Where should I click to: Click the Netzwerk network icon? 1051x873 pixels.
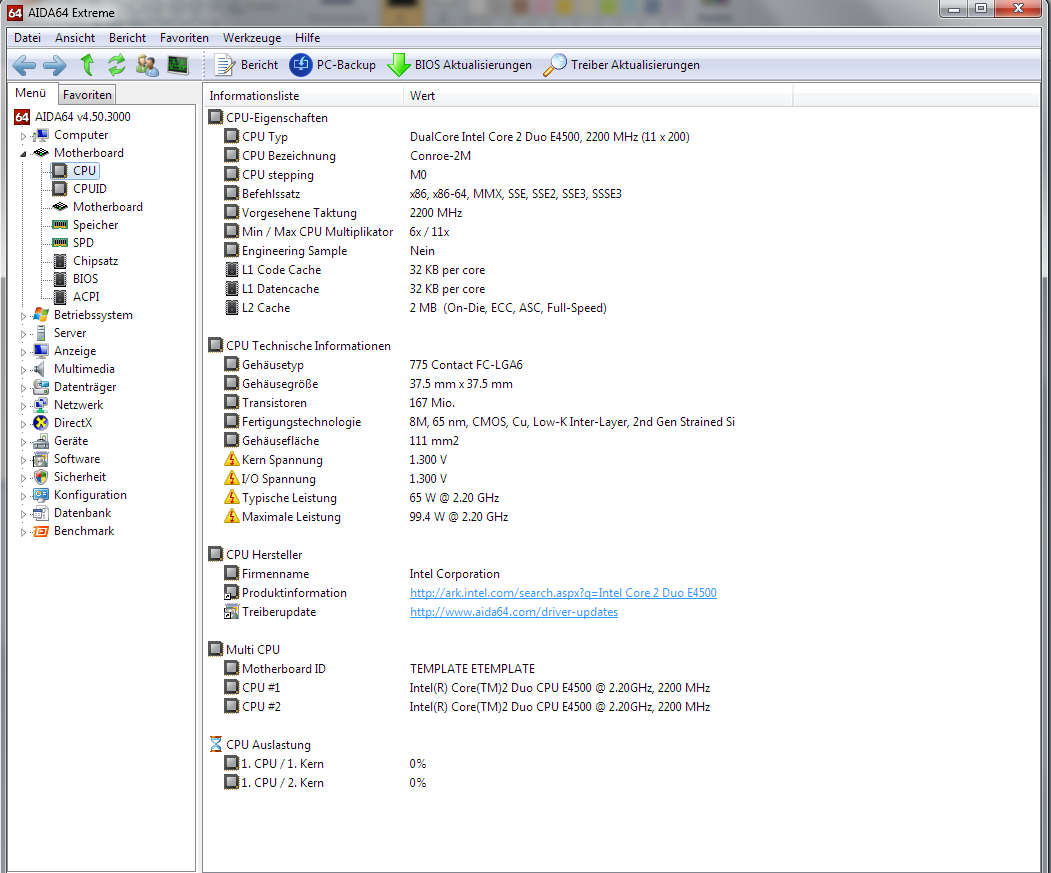[41, 405]
